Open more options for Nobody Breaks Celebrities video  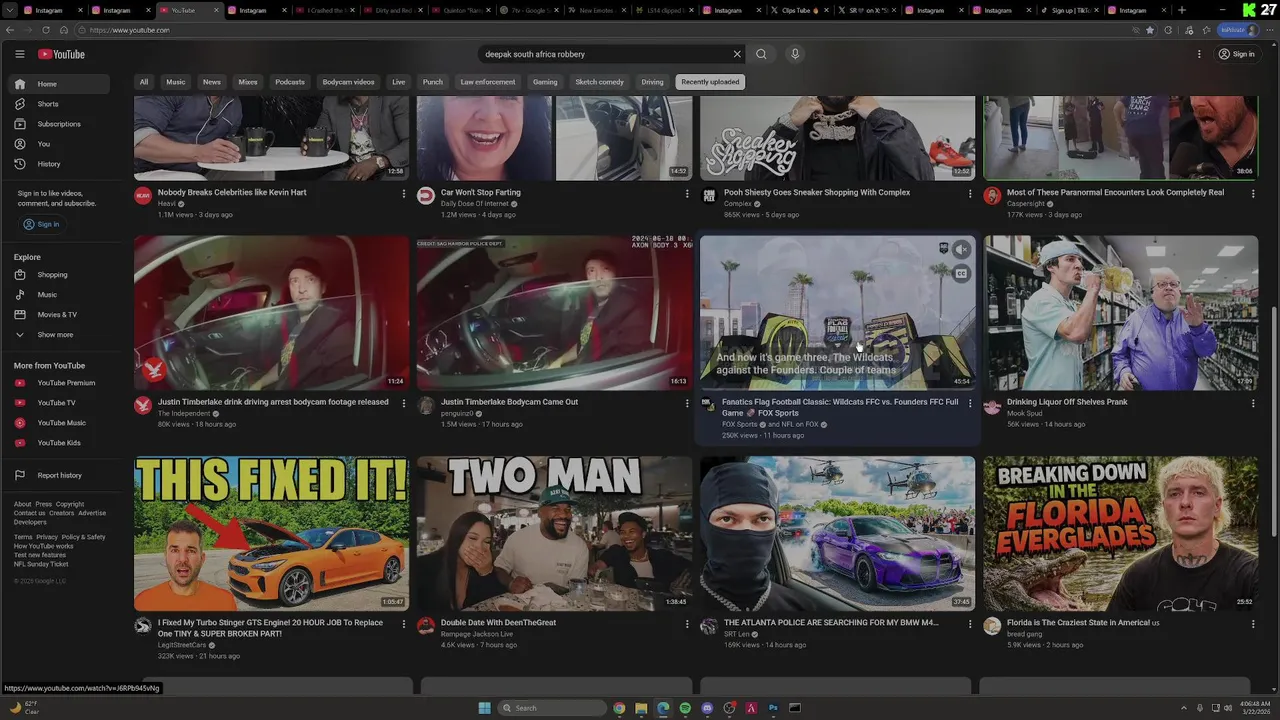pos(404,193)
